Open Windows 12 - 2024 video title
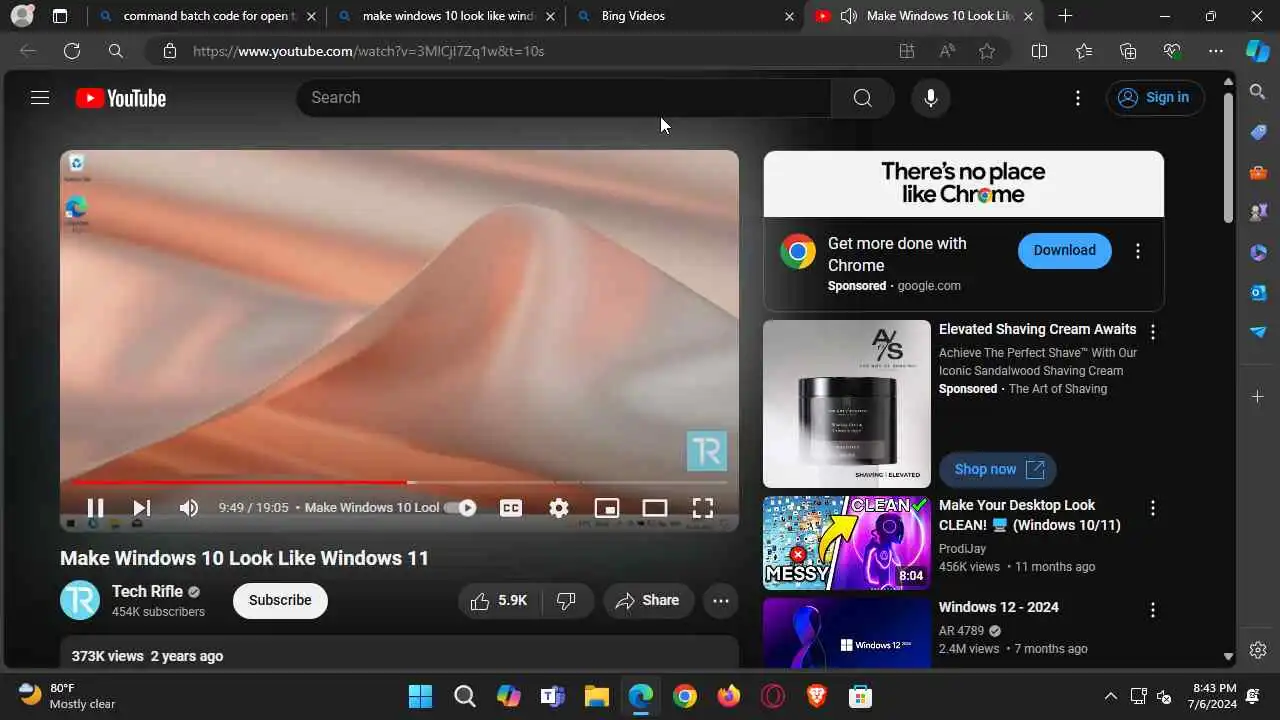This screenshot has height=720, width=1280. pyautogui.click(x=998, y=607)
